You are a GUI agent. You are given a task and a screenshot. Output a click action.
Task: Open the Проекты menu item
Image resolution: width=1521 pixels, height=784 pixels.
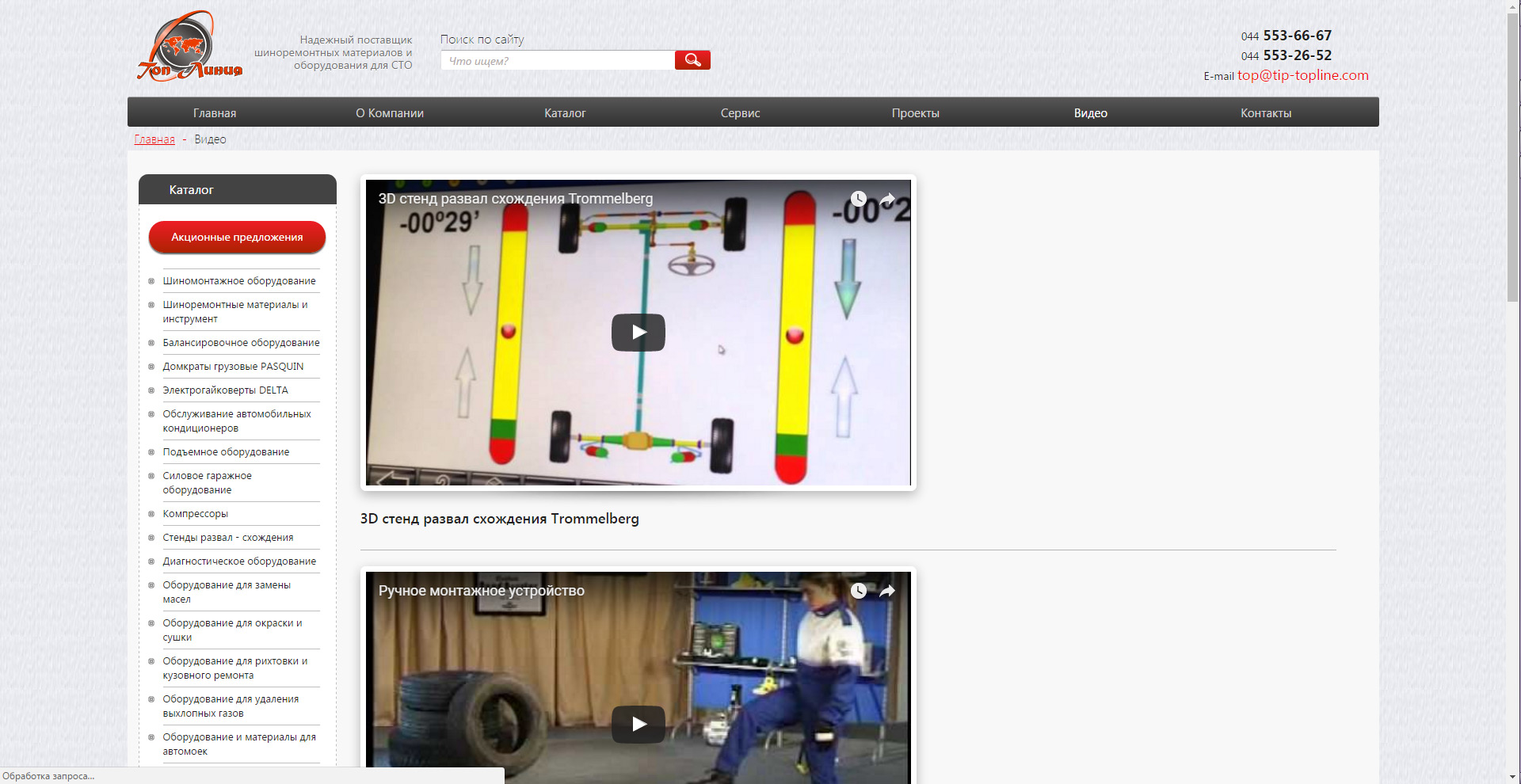point(915,113)
